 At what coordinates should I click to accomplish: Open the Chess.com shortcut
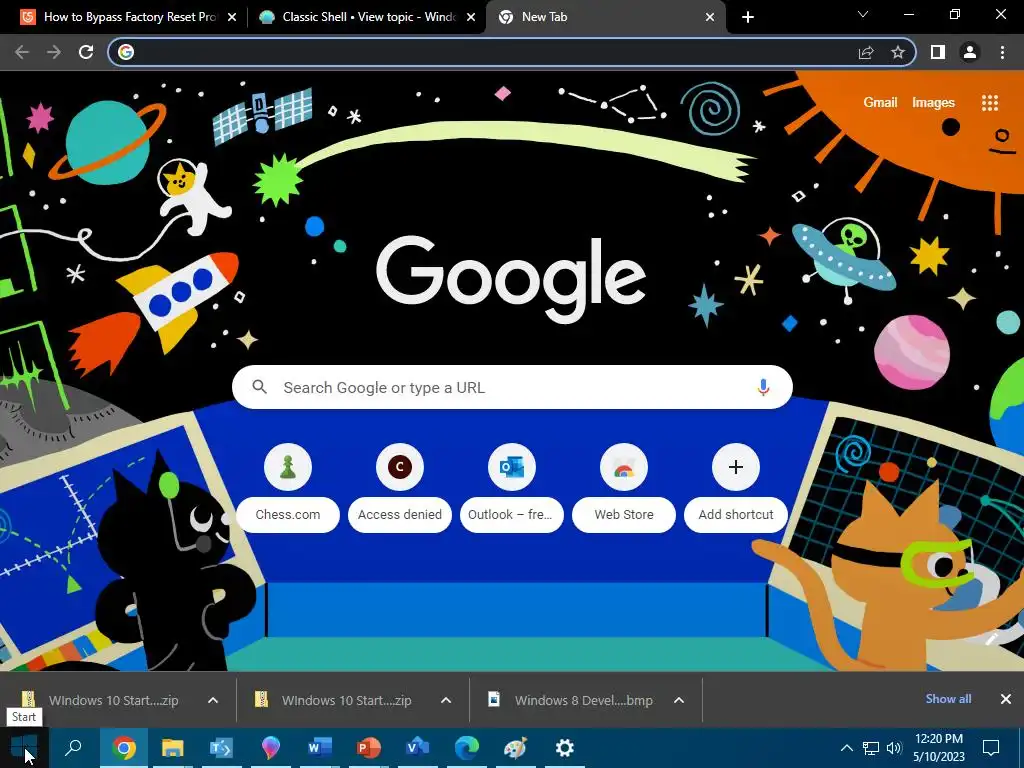point(288,487)
